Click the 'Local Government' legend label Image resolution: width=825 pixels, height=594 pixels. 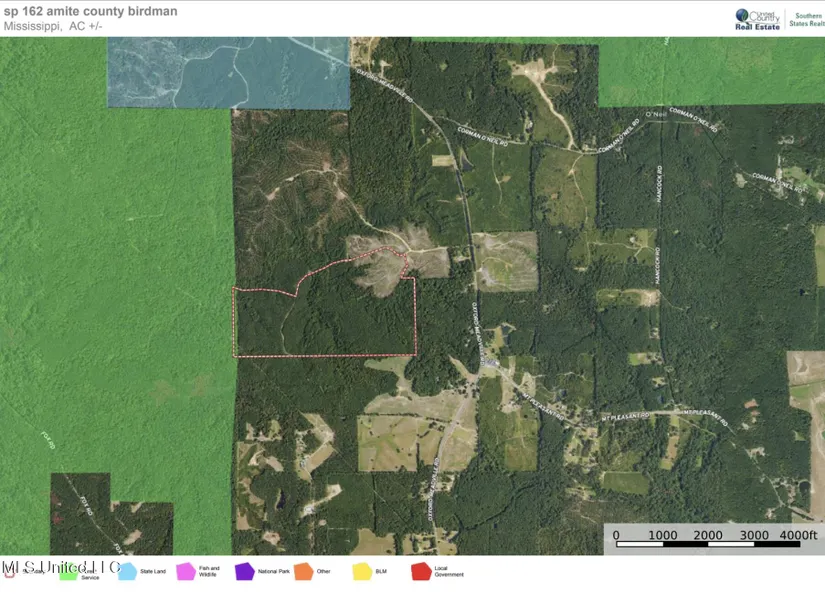click(x=449, y=572)
